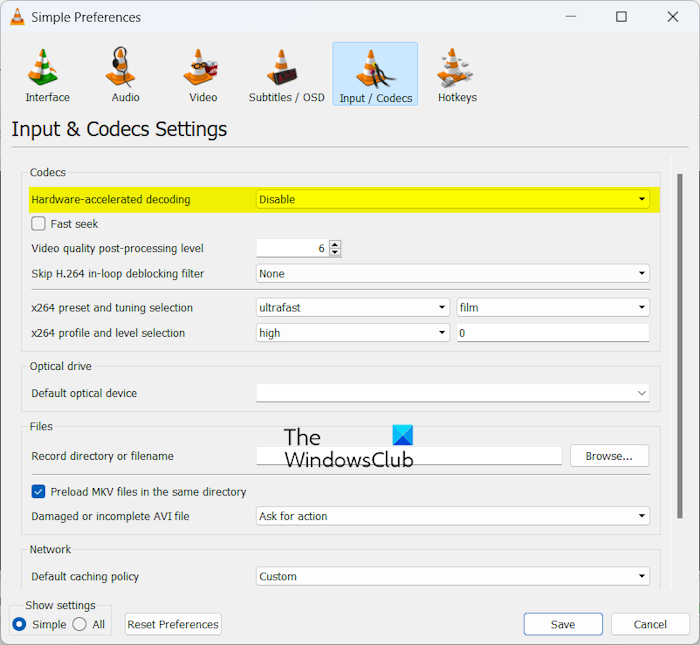Enable the Fast seek checkbox
The height and width of the screenshot is (645, 700).
[x=38, y=224]
